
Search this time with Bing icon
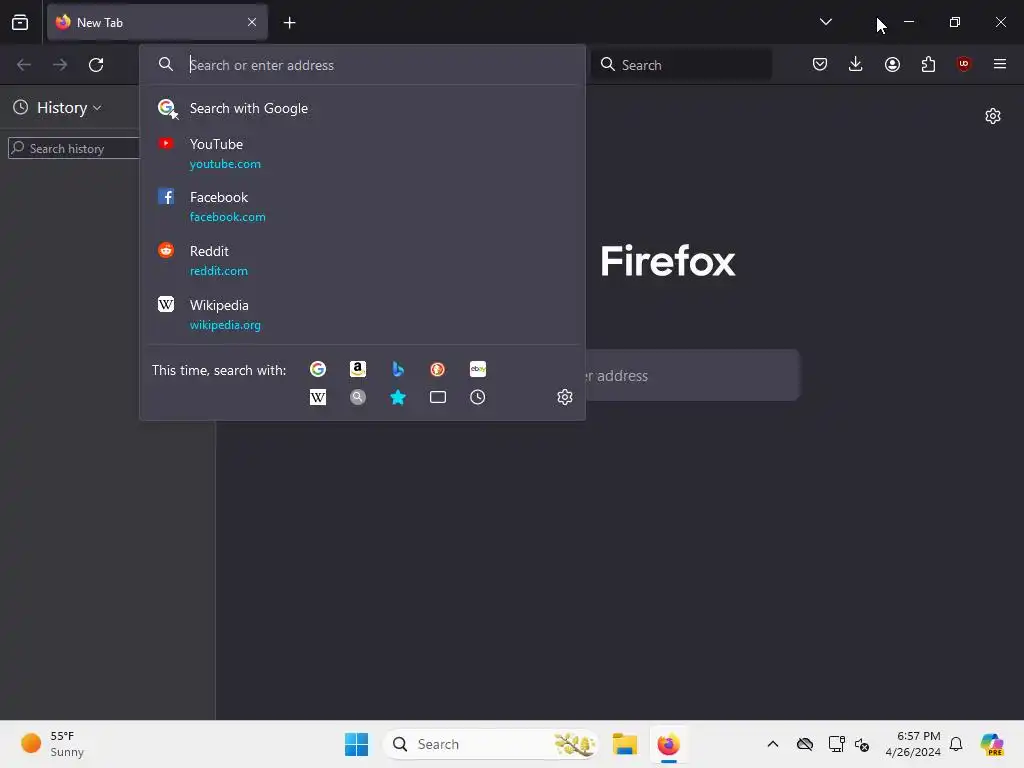(x=398, y=369)
